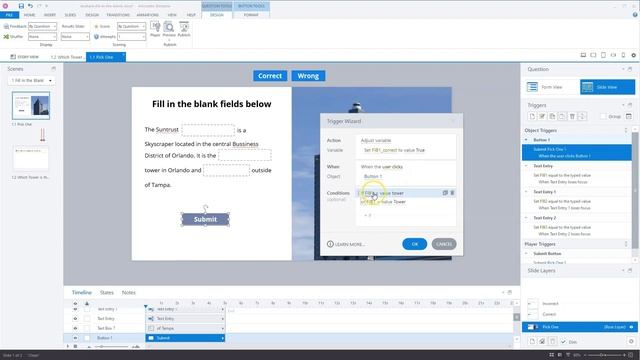Collapse the Button 1 trigger group

(x=526, y=140)
